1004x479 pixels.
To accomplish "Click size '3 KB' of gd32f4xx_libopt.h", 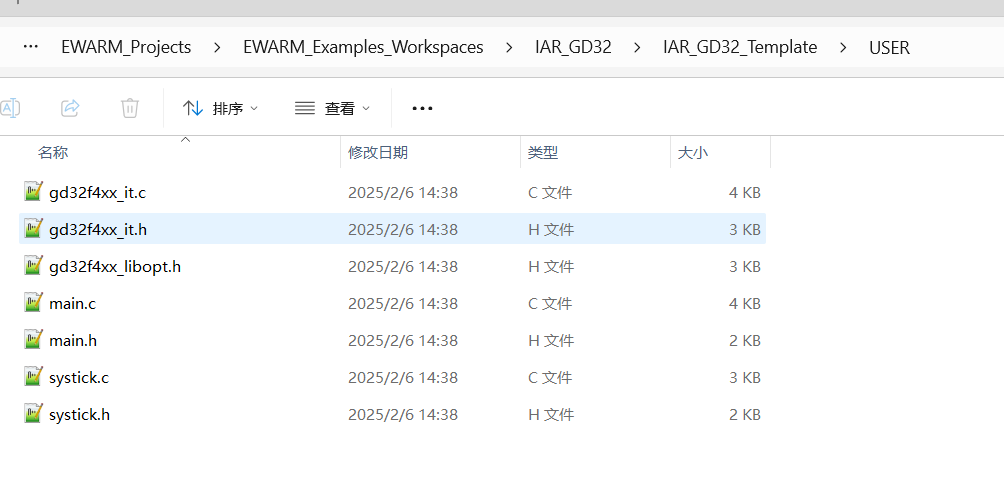I will 745,266.
